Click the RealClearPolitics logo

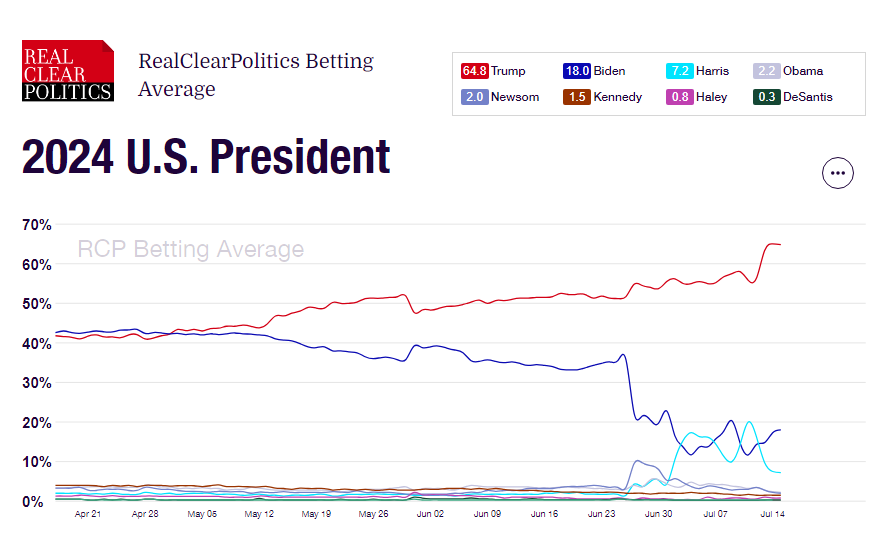click(x=68, y=71)
